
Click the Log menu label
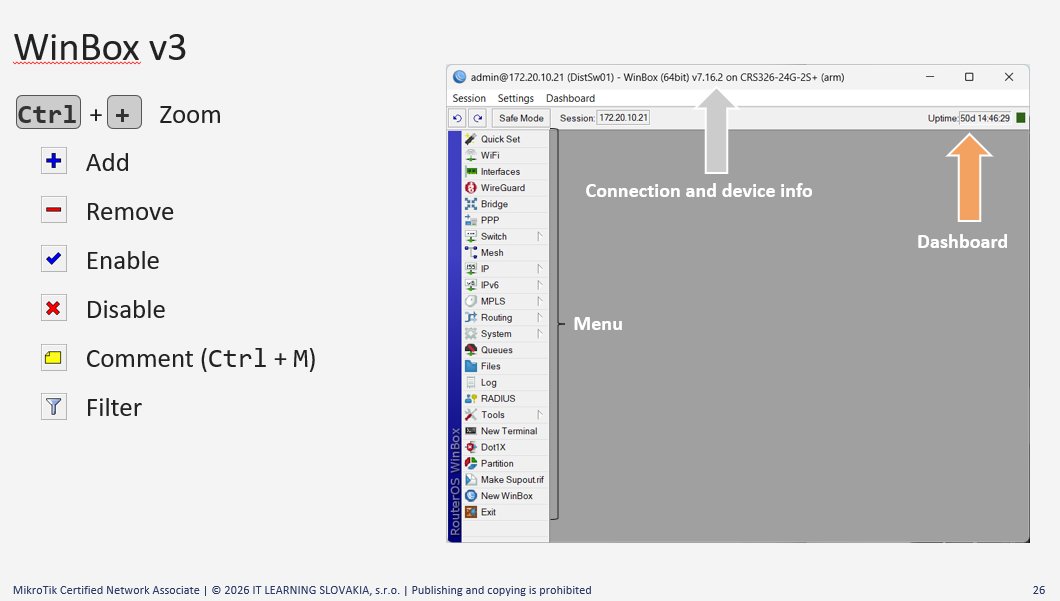[489, 382]
